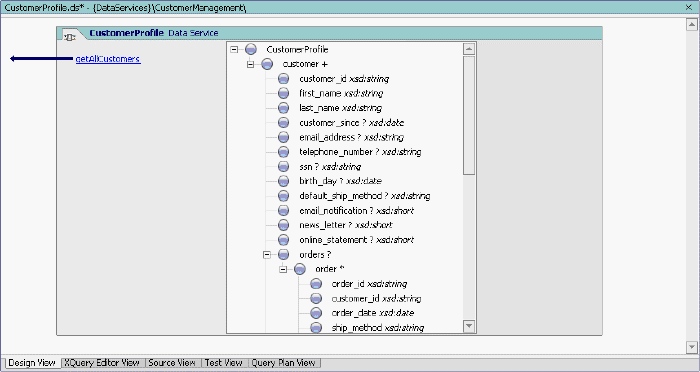Select the online_statement element icon

click(x=283, y=240)
